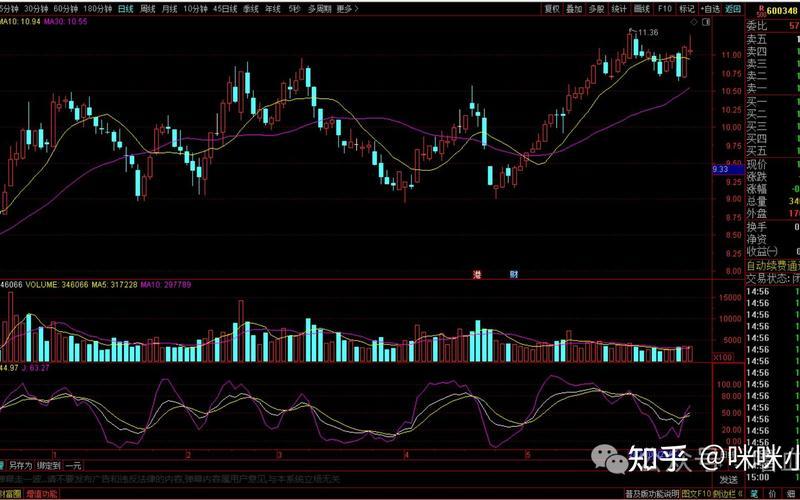Screen dimensions: 800x500
Task: Add stock via +自选 button
Action: click(710, 9)
